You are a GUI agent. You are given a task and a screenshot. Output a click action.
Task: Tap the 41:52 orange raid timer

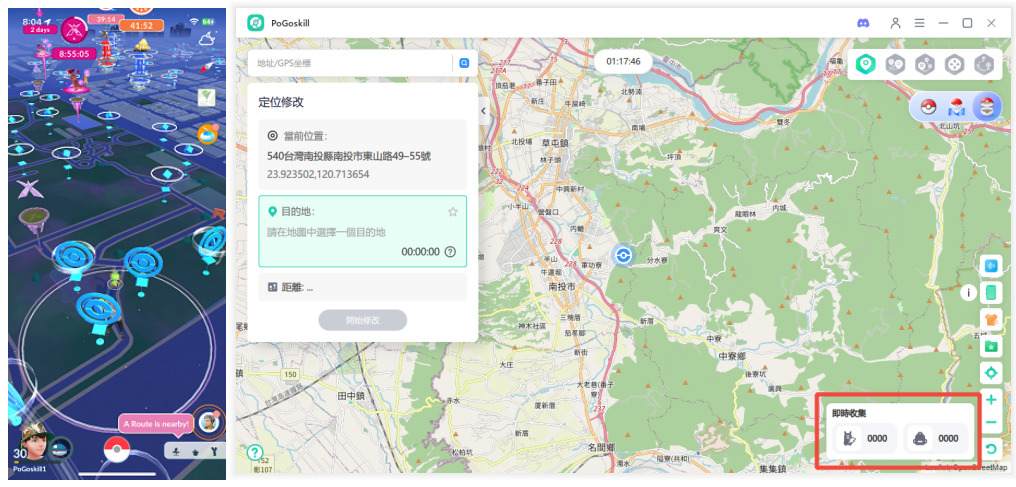click(141, 26)
